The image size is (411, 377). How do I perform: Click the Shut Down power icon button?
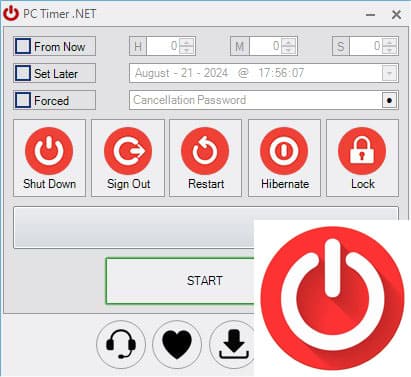click(x=49, y=158)
